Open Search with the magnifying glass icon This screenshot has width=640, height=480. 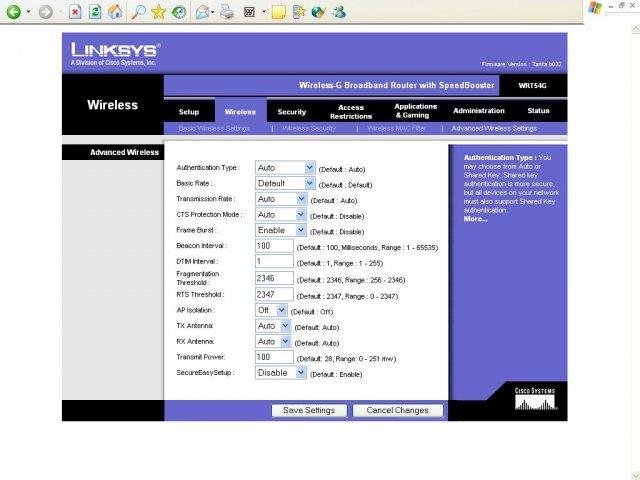pyautogui.click(x=138, y=11)
